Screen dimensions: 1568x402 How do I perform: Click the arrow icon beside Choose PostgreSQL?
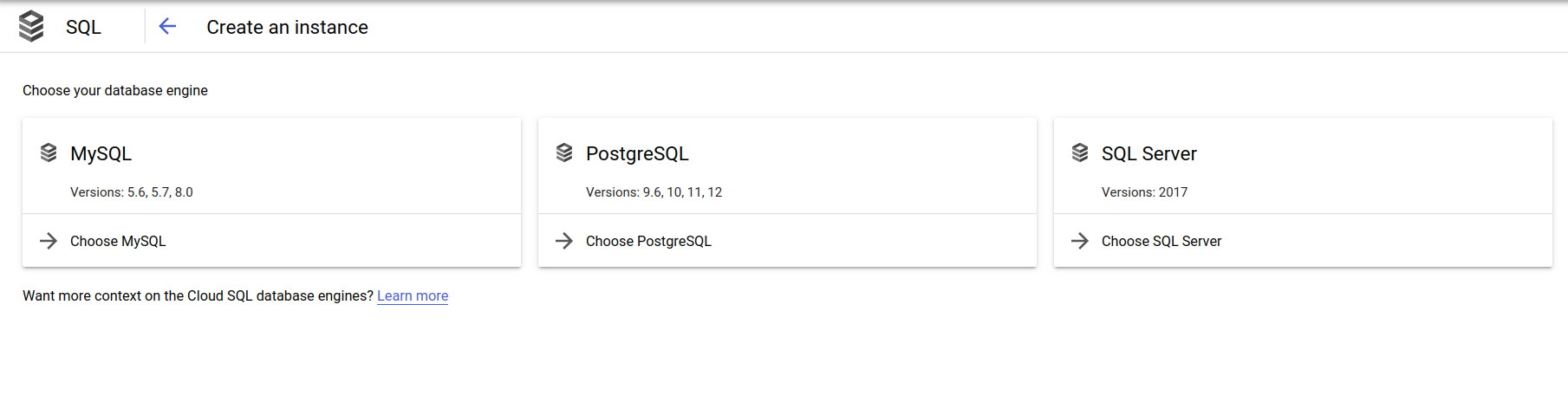click(x=564, y=241)
